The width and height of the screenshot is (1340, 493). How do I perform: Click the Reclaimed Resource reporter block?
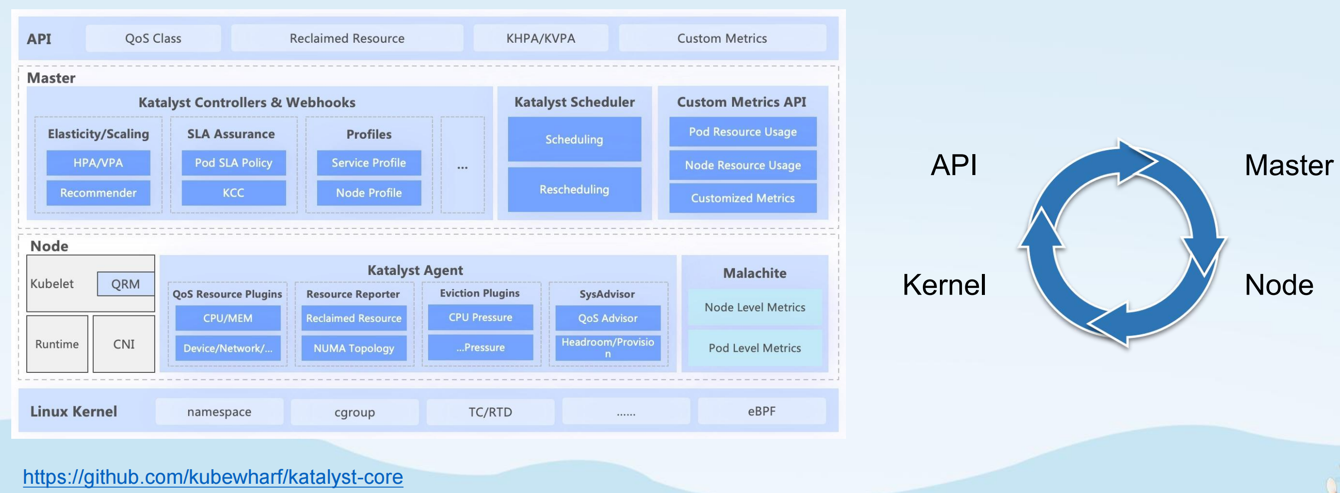coord(354,318)
